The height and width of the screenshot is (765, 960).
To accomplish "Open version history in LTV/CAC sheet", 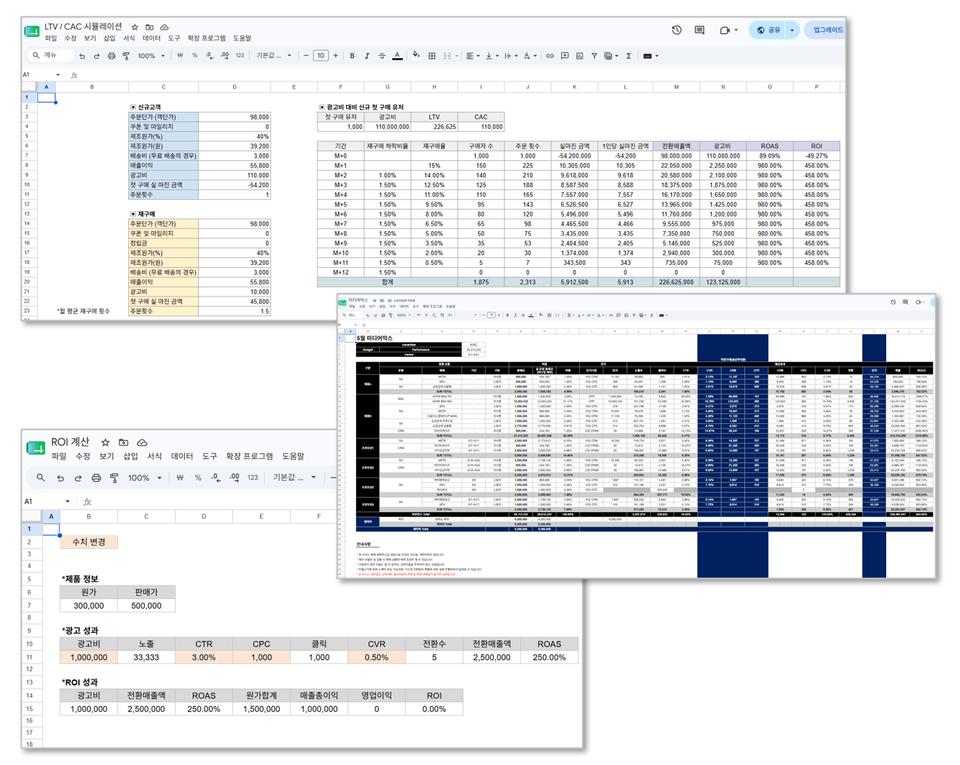I will click(x=677, y=30).
